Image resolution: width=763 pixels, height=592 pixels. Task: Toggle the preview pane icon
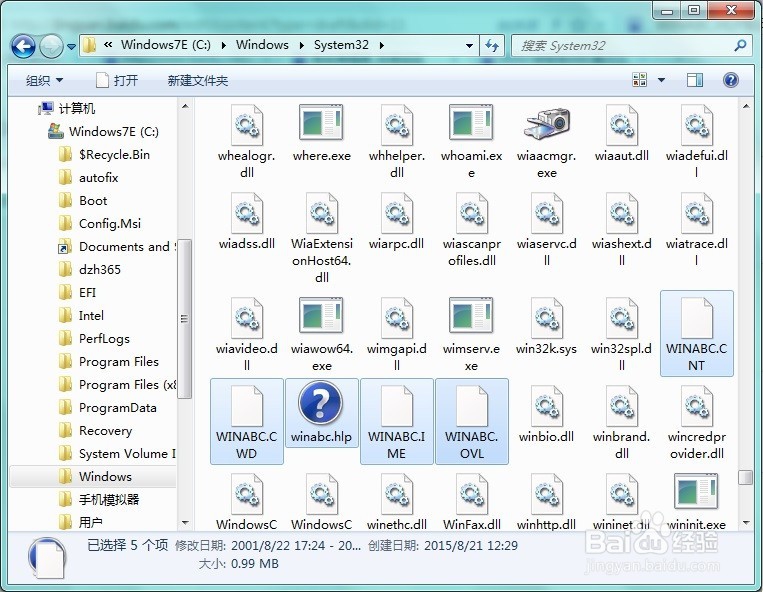coord(694,80)
